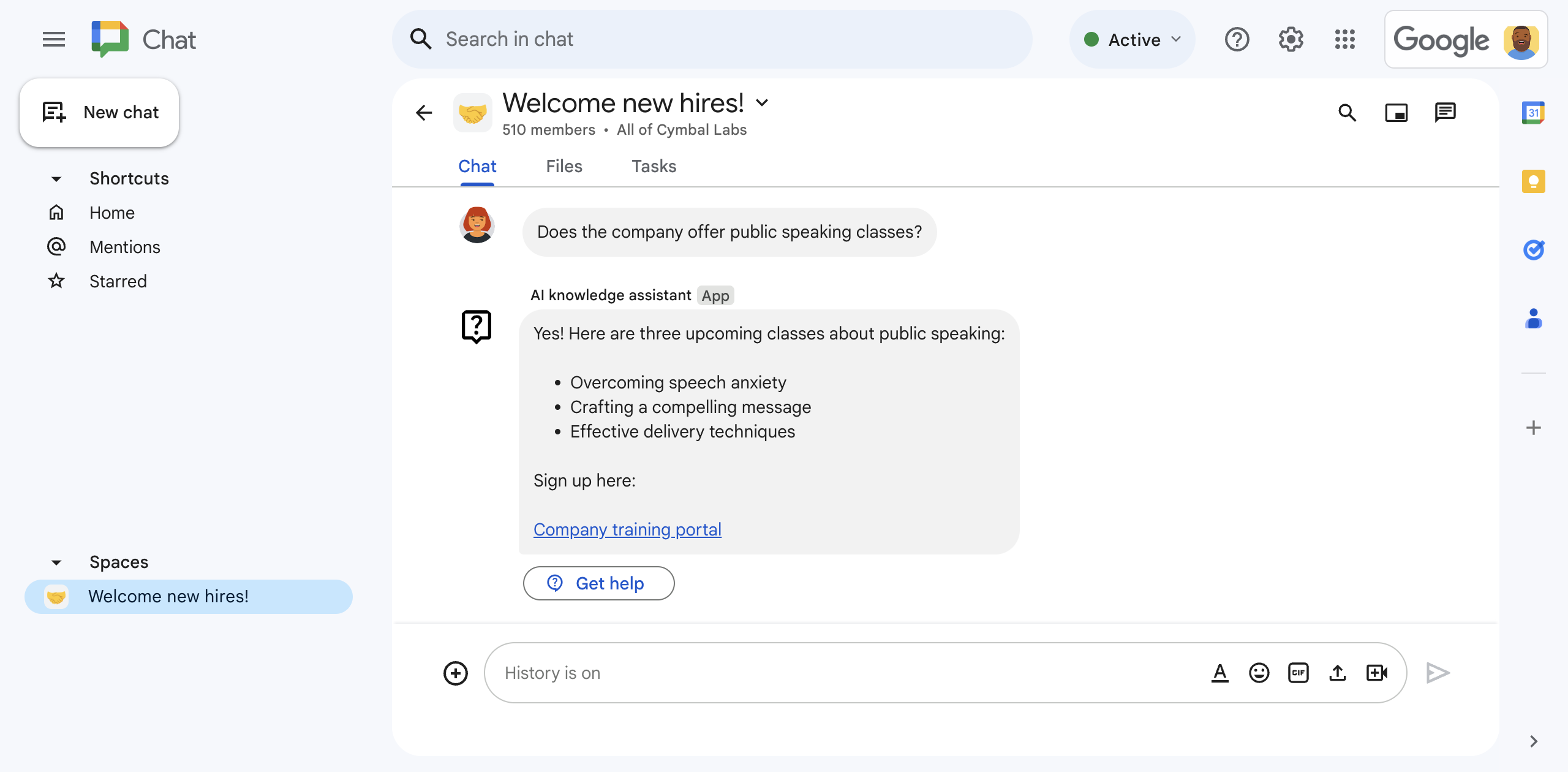Click the Google Apps grid icon
This screenshot has height=772, width=1568.
click(x=1345, y=39)
